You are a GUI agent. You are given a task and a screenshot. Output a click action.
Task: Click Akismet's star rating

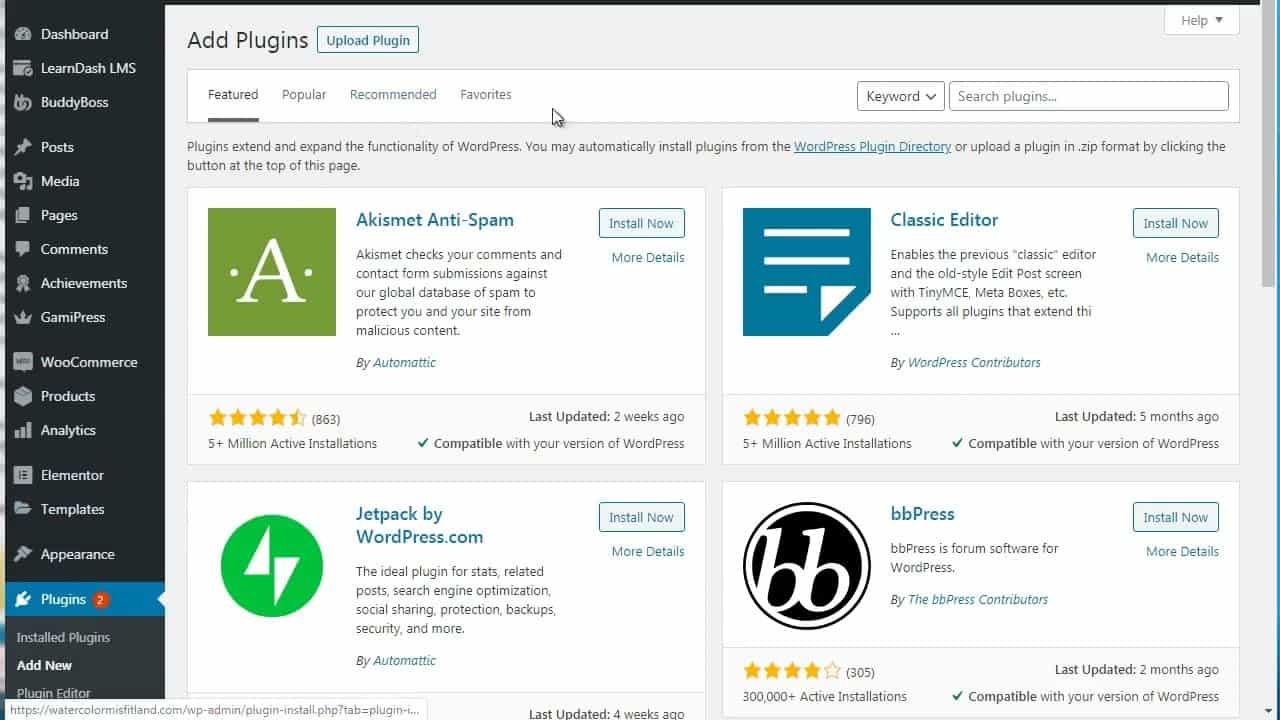click(257, 418)
